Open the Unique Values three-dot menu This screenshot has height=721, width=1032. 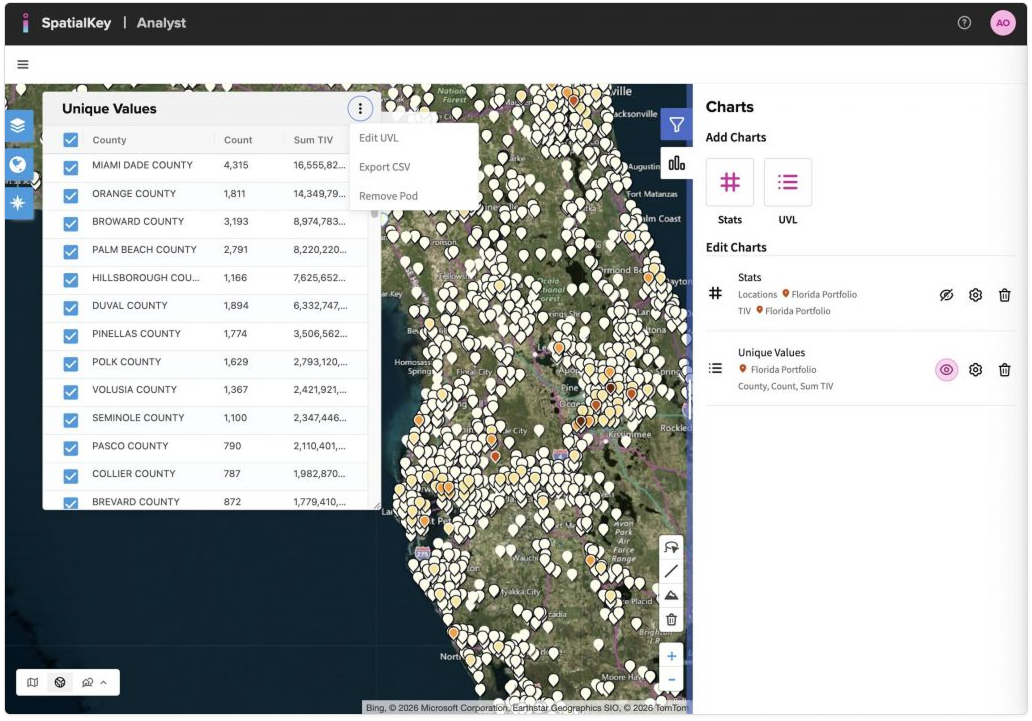360,109
